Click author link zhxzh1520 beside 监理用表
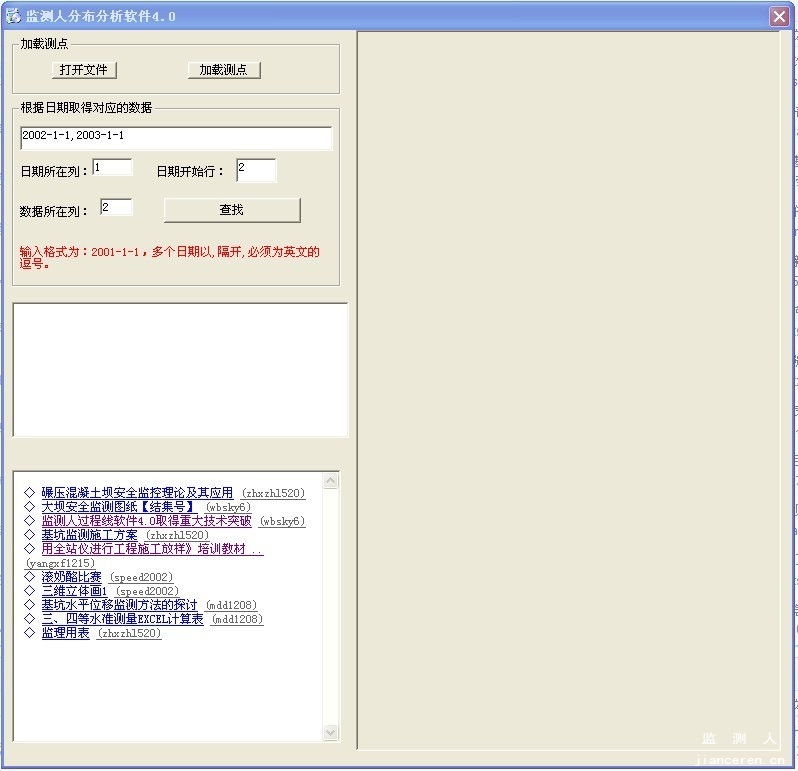Viewport: 798px width, 771px height. pyautogui.click(x=130, y=633)
